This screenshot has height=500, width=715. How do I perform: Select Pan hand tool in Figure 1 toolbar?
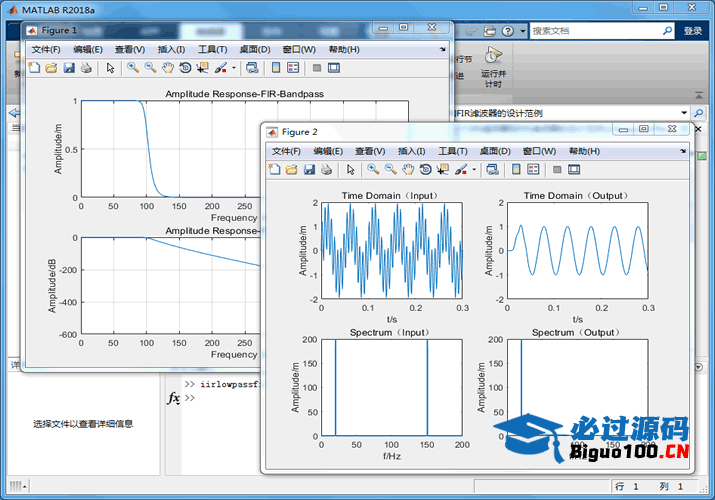coord(168,68)
